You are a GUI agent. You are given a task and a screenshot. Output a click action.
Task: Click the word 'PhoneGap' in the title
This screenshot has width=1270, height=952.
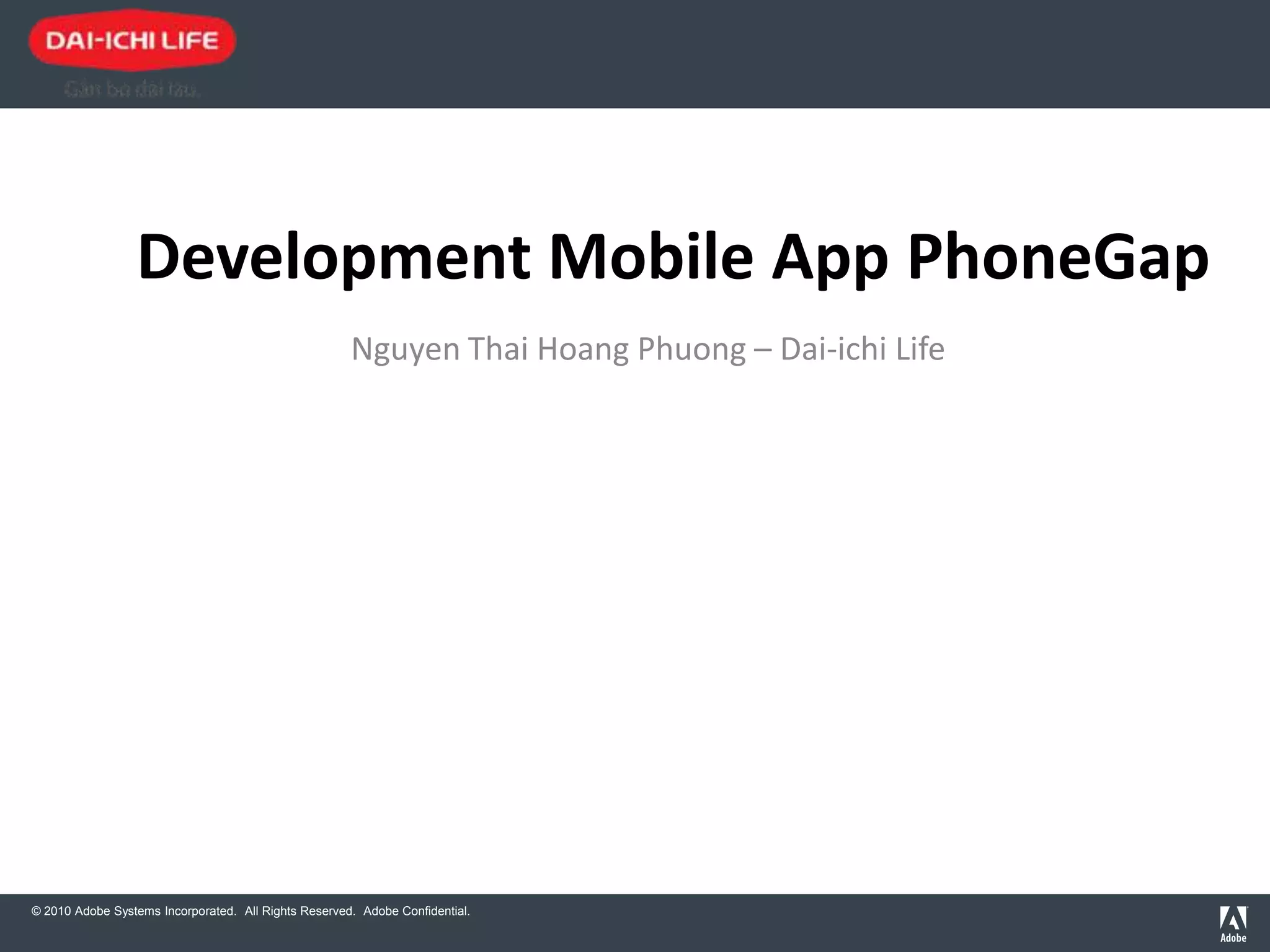tap(1058, 257)
